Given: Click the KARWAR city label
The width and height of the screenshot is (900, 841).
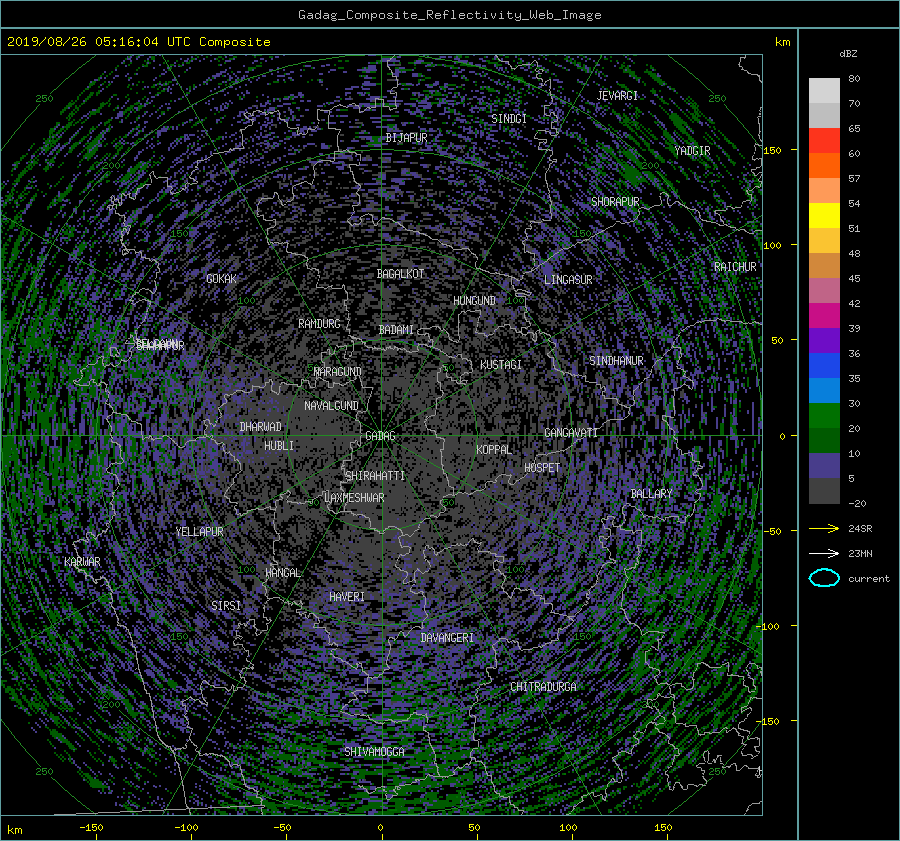Looking at the screenshot, I should (x=82, y=562).
